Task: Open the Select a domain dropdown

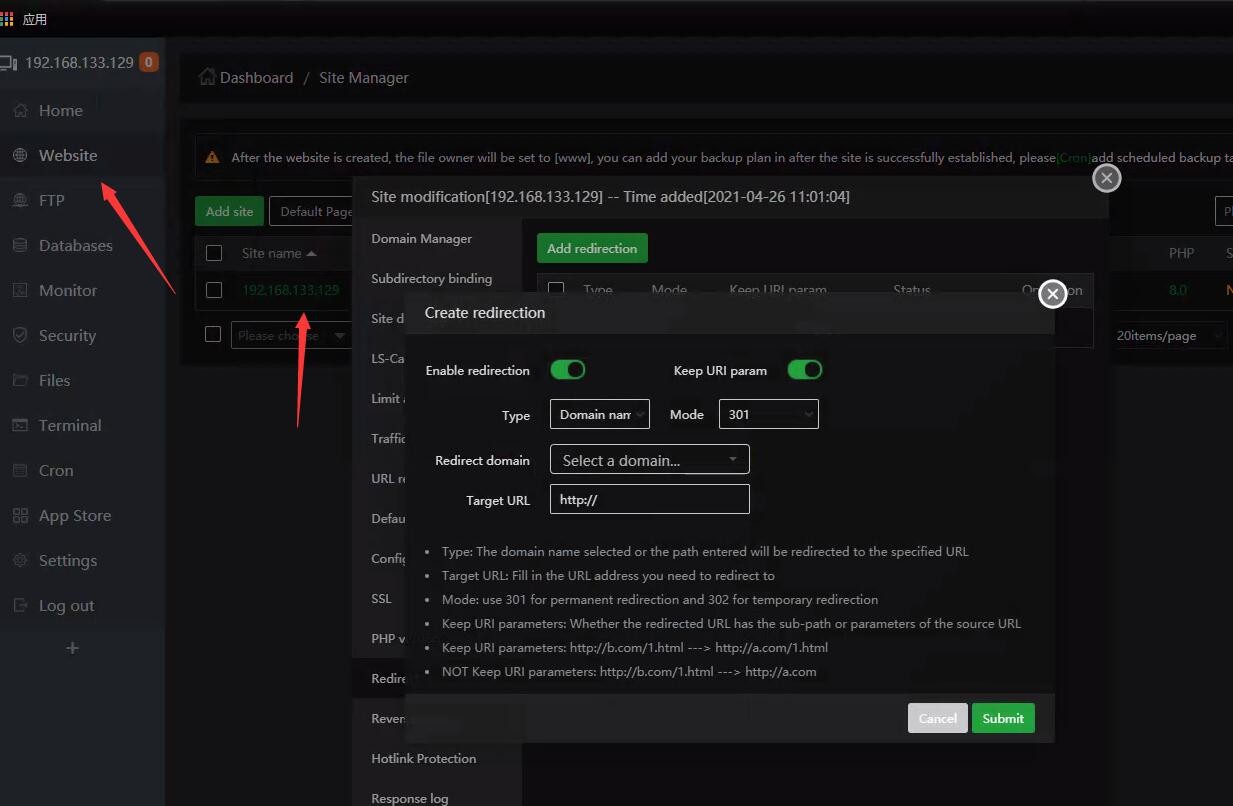Action: coord(649,460)
